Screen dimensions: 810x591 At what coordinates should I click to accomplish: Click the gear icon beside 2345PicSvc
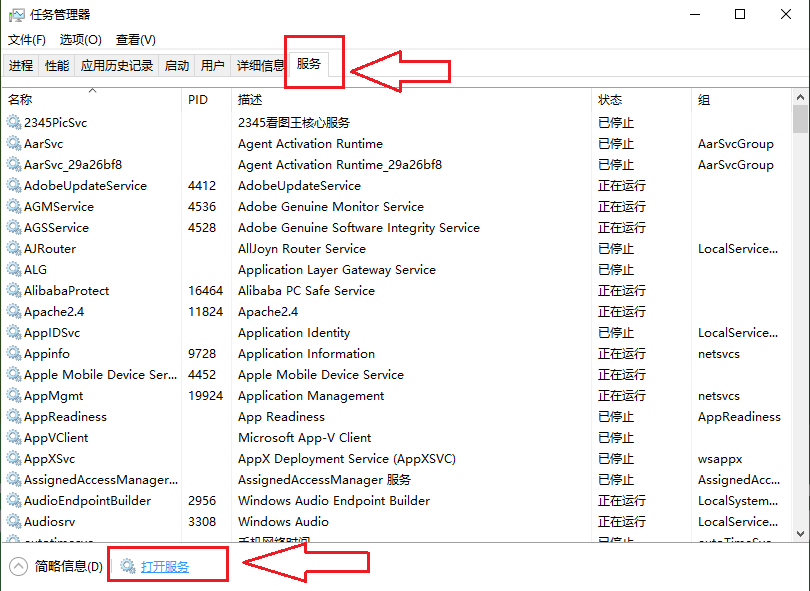coord(13,122)
